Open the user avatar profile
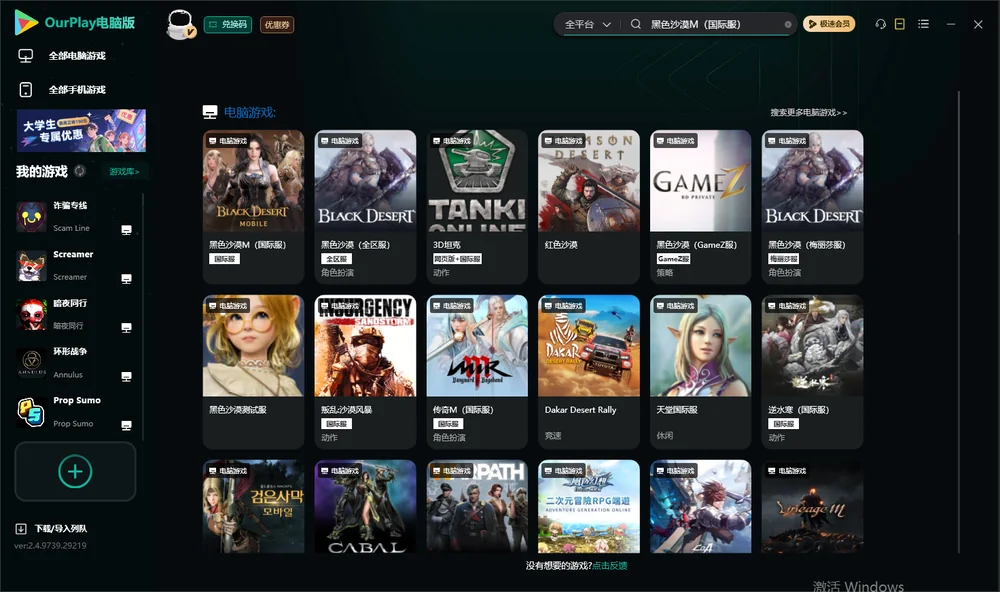 pos(180,24)
